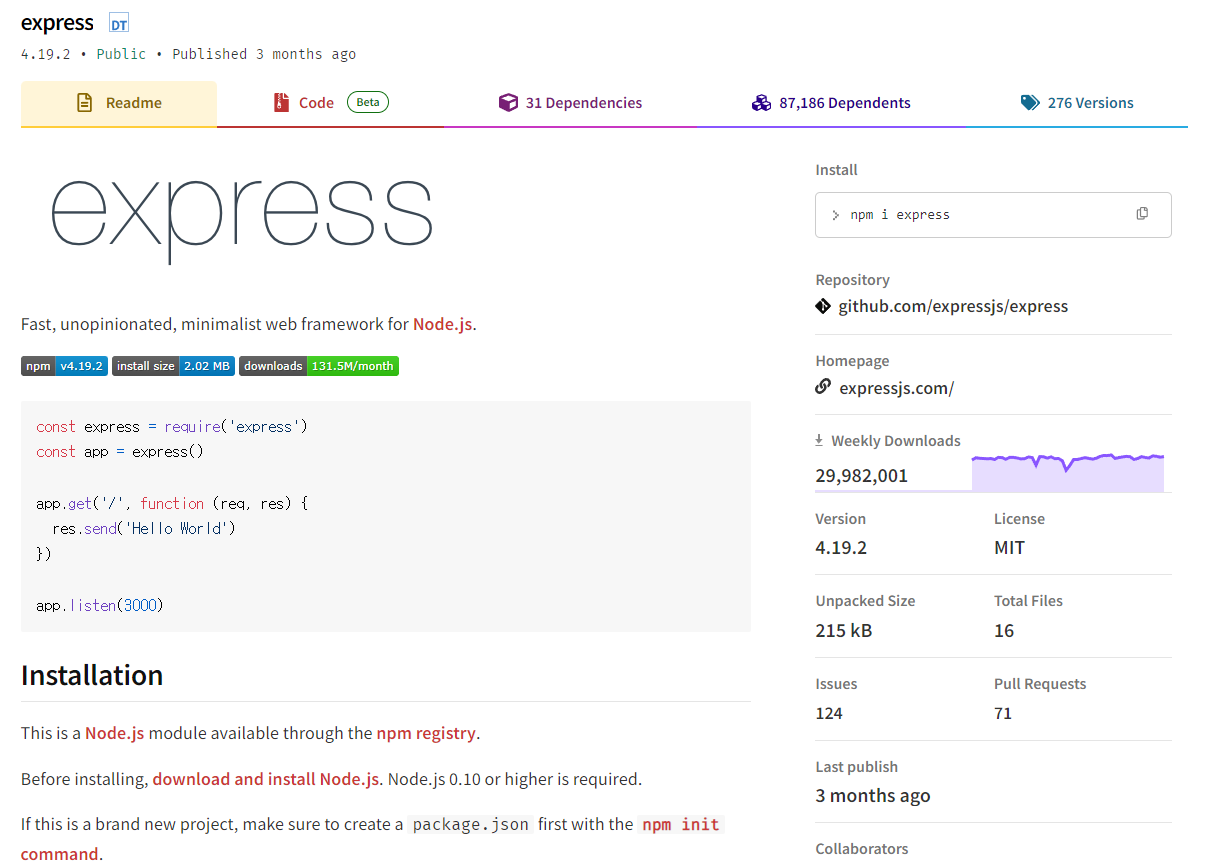Click the express package title

coord(57,23)
